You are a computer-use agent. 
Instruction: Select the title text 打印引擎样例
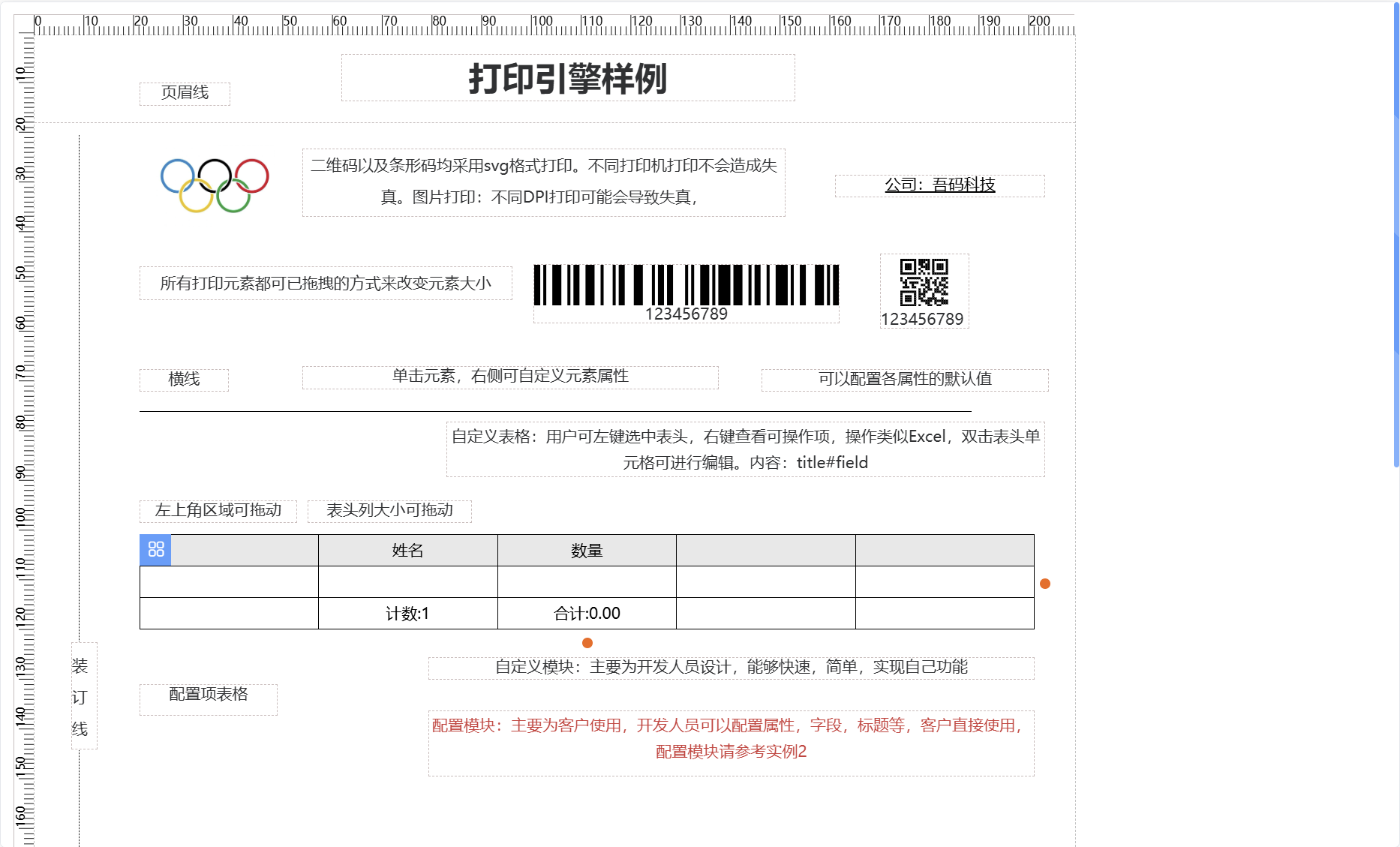pyautogui.click(x=568, y=78)
